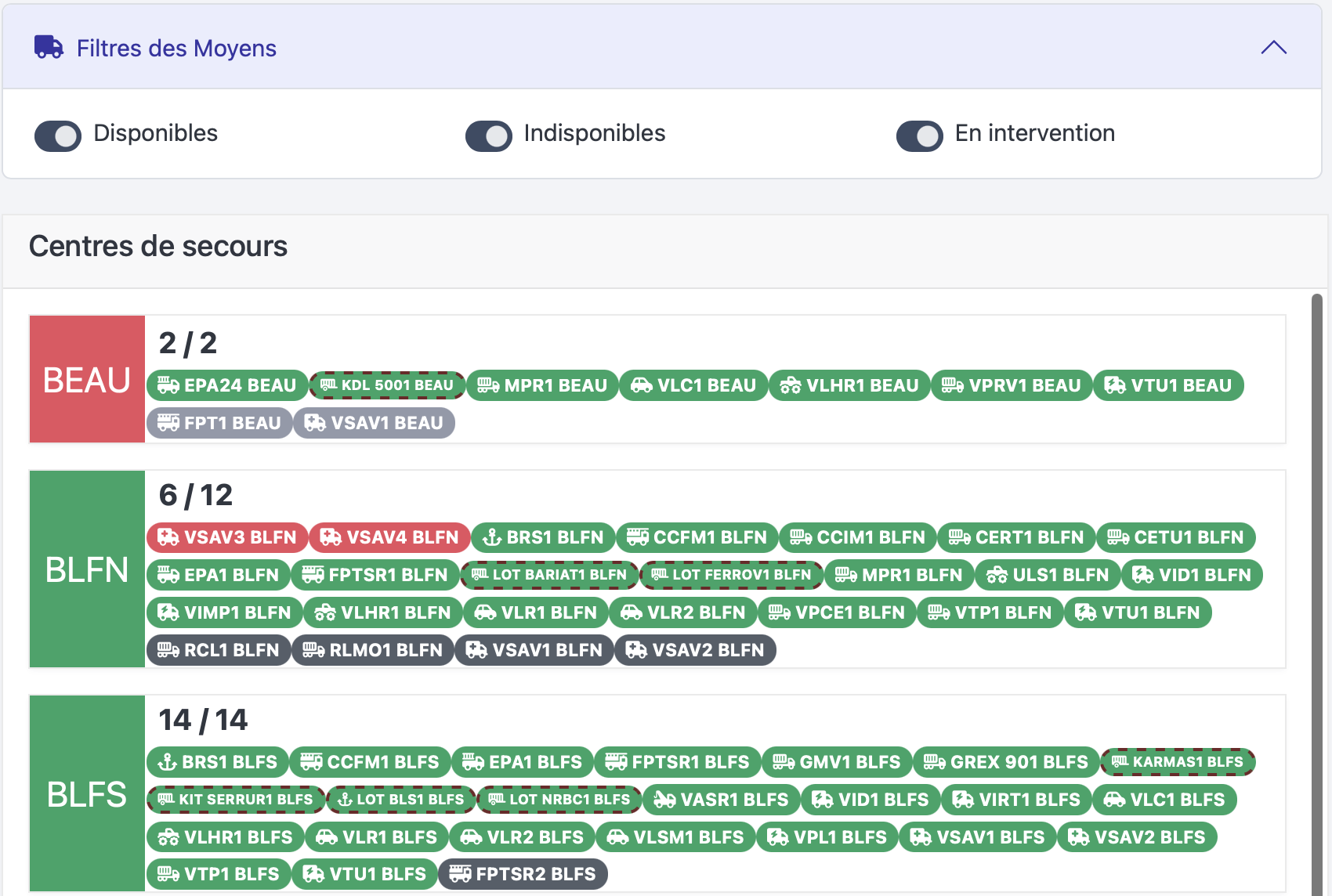1332x896 pixels.
Task: Choose the grey FPTSR2 BLFS badge
Action: coord(523,874)
